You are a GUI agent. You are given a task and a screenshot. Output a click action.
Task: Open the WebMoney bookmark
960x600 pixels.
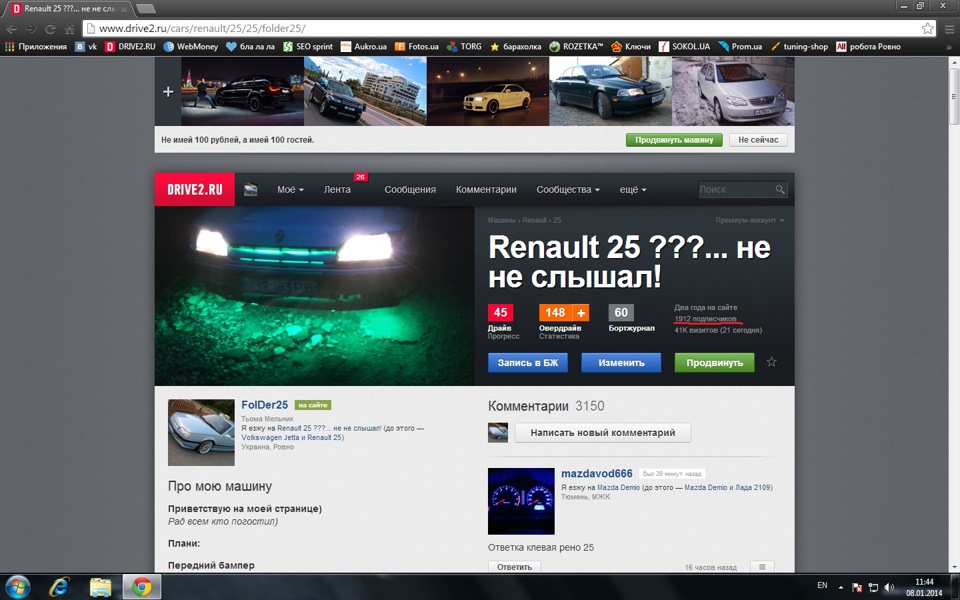[x=191, y=47]
